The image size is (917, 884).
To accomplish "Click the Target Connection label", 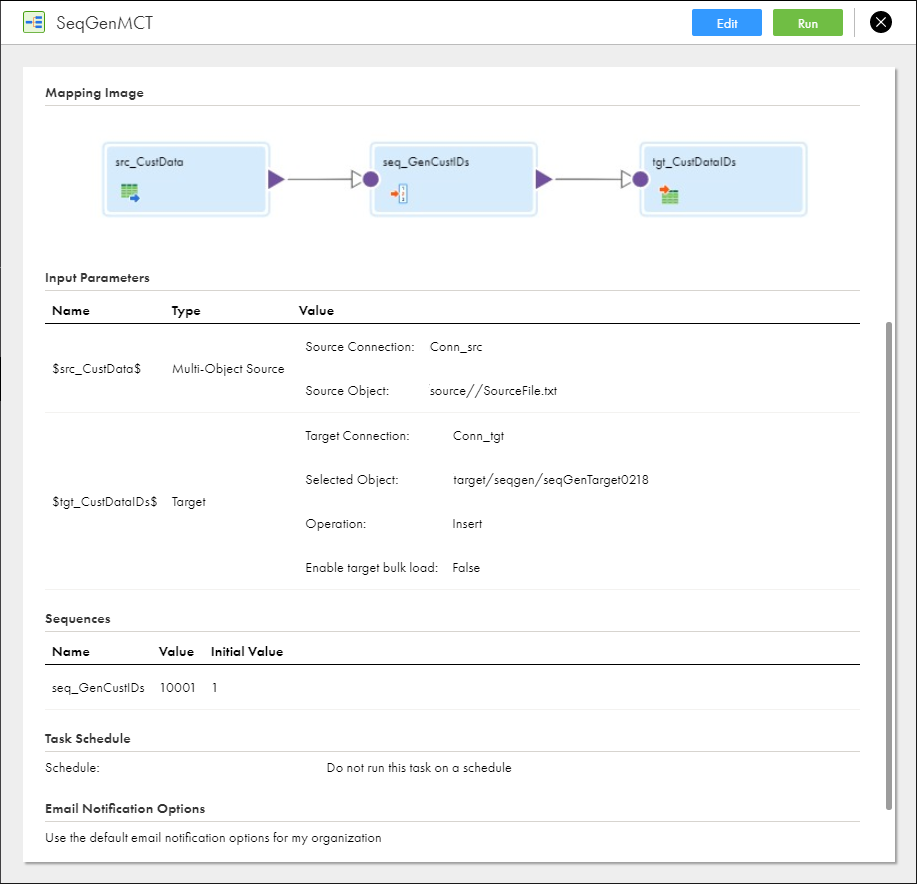I will pyautogui.click(x=357, y=436).
